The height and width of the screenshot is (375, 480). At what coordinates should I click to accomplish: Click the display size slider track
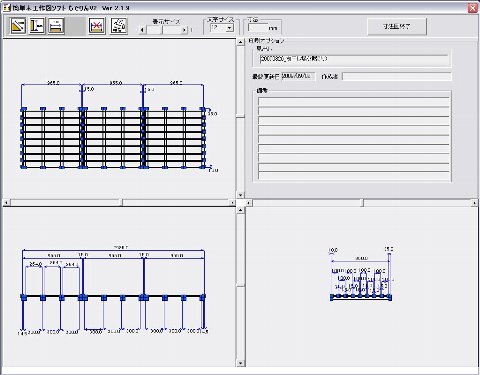pyautogui.click(x=163, y=30)
